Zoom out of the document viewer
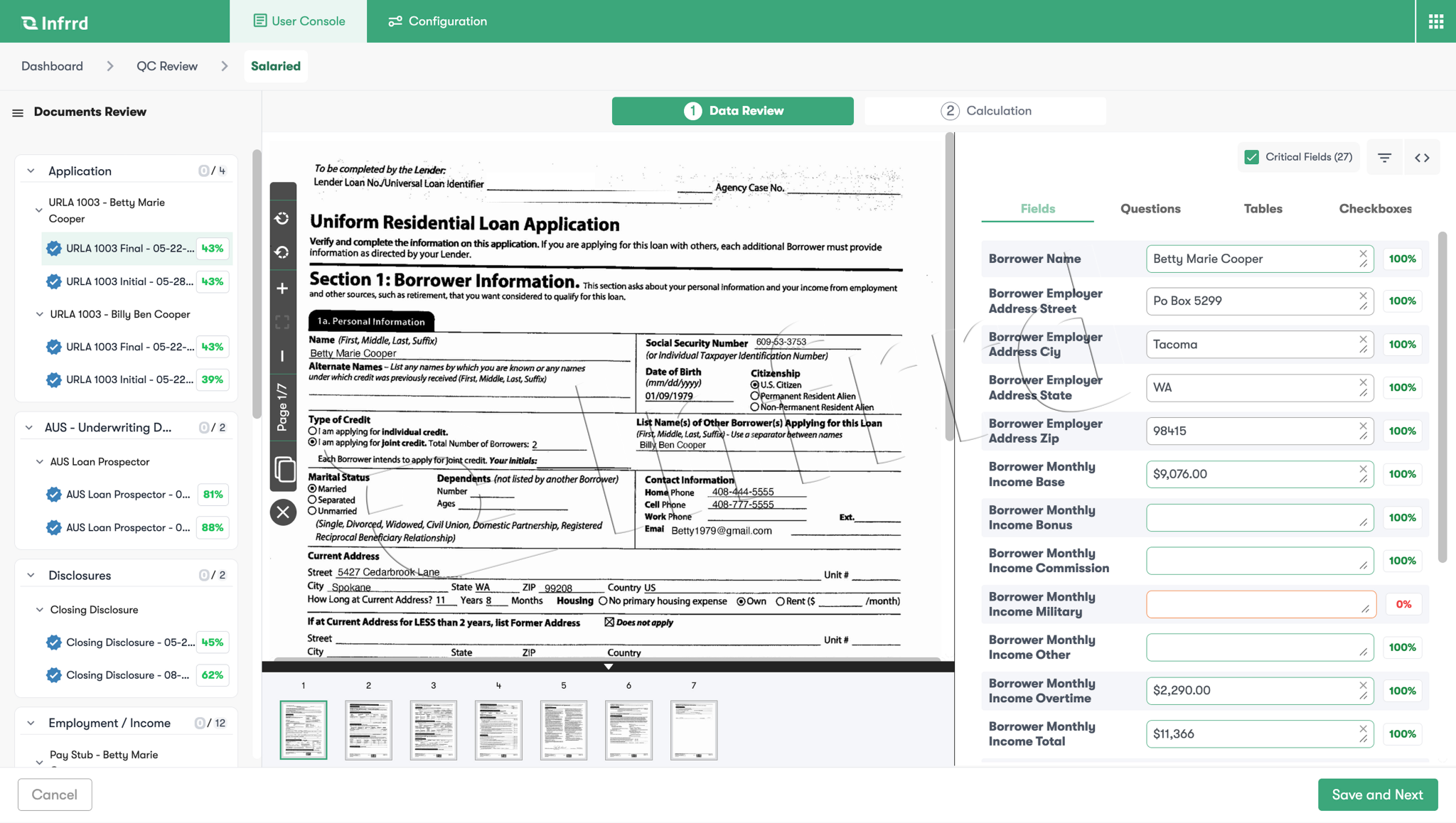The image size is (1456, 823). tap(282, 356)
